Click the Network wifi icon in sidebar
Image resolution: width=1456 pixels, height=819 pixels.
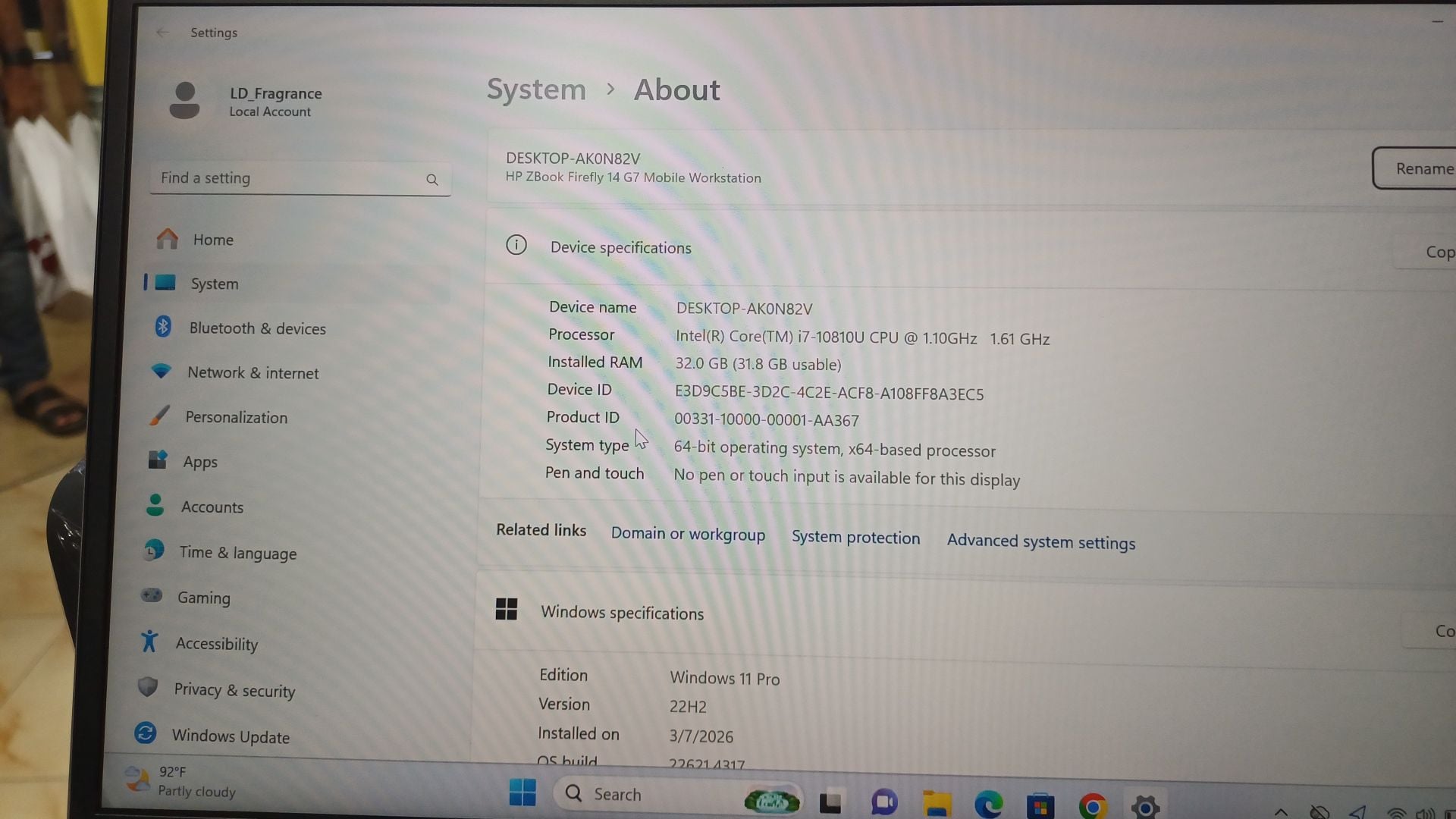(161, 371)
